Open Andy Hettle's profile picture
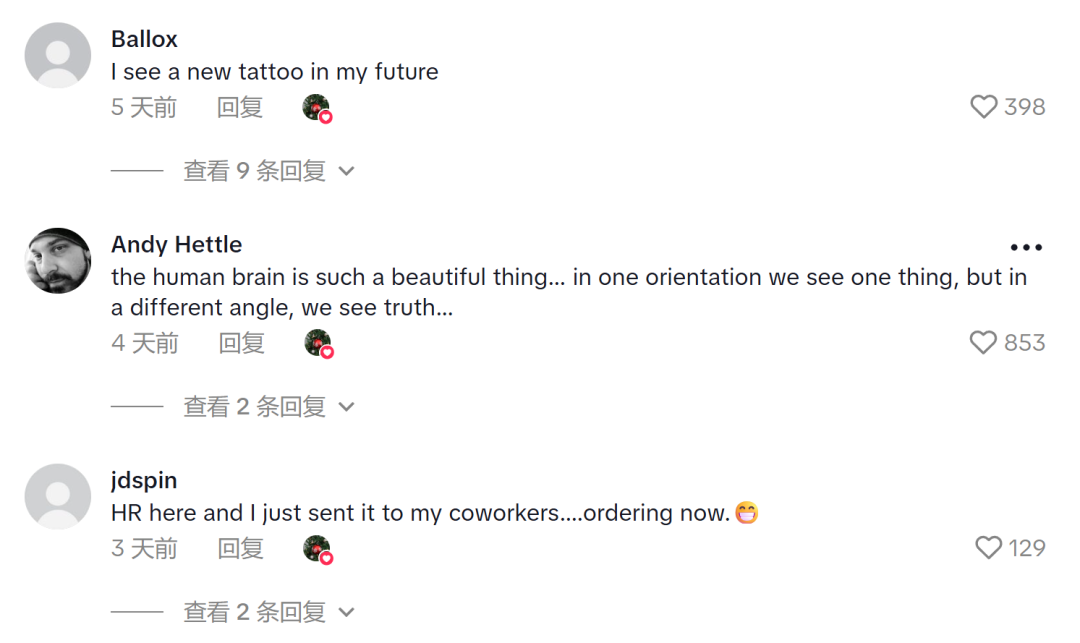 tap(57, 261)
